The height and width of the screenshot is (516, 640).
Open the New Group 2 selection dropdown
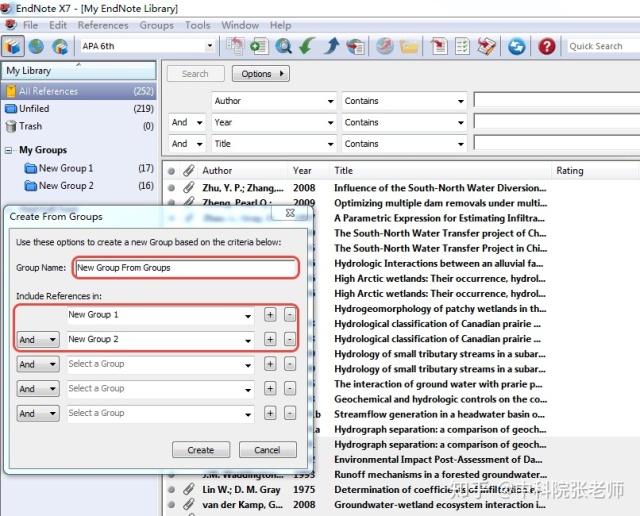(248, 341)
